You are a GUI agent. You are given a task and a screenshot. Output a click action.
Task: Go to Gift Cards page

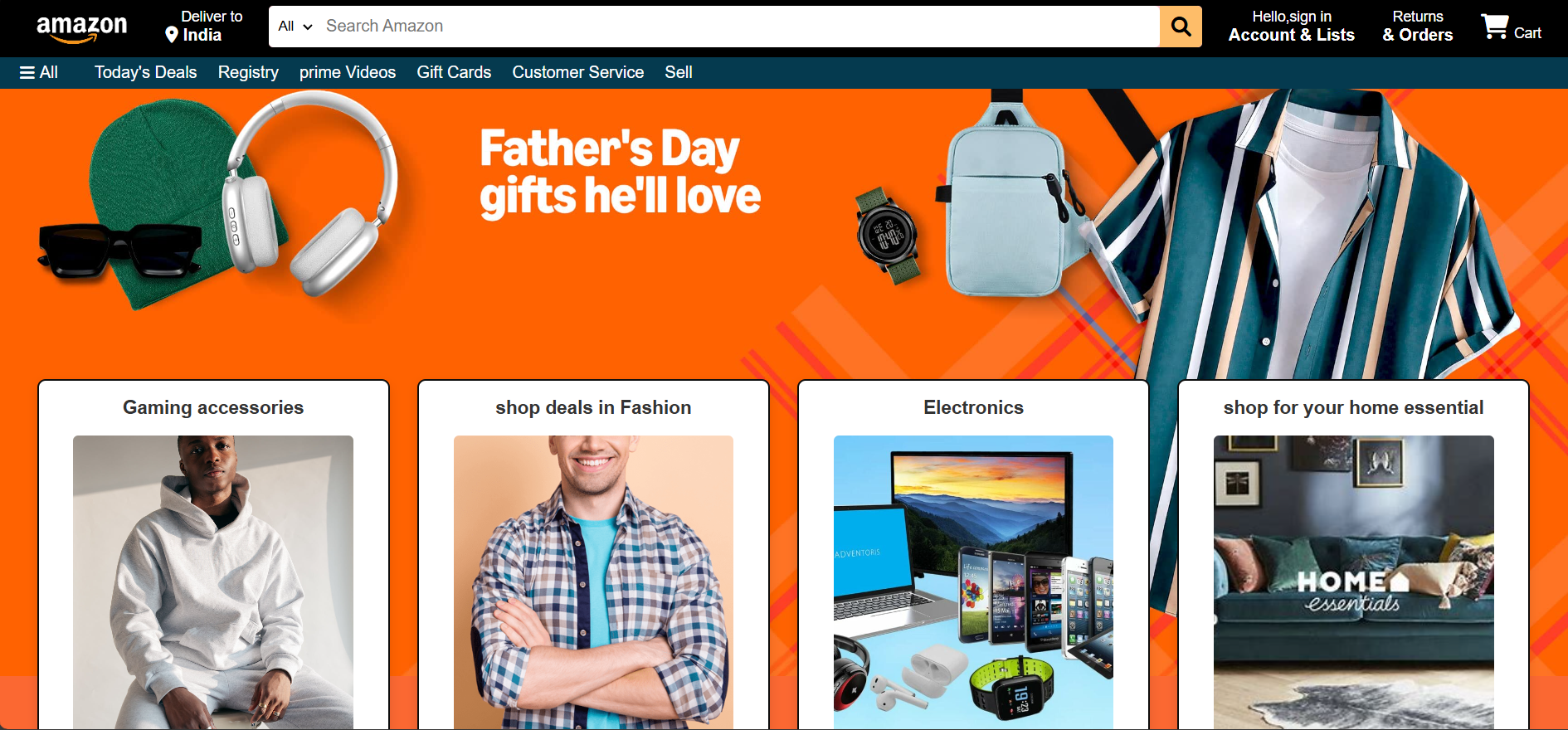(x=454, y=72)
